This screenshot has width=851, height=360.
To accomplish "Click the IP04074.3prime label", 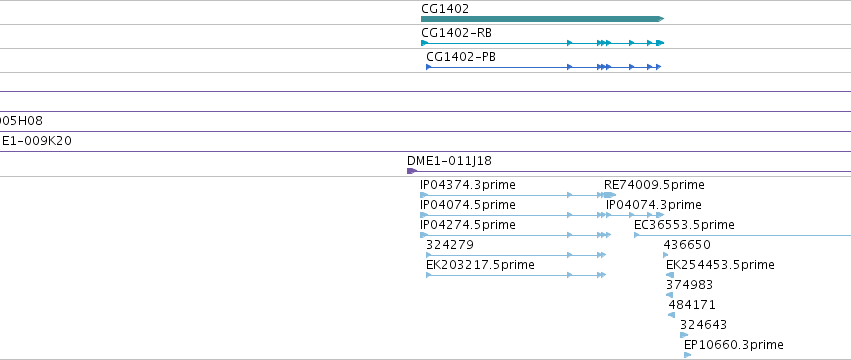I will tap(653, 205).
